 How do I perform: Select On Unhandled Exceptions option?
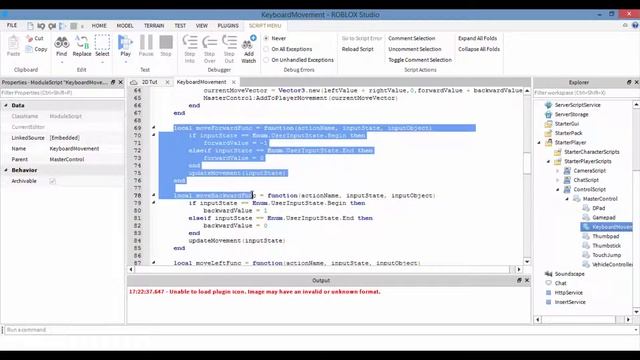tap(266, 60)
